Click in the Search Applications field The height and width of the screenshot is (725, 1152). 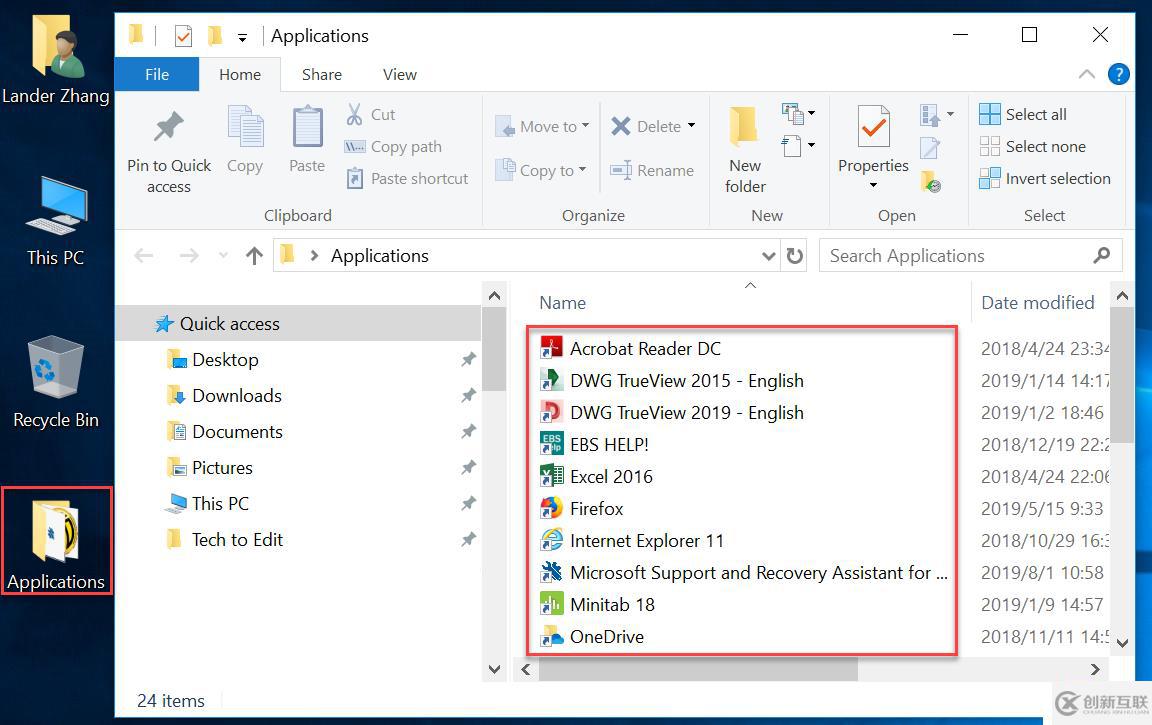(955, 256)
